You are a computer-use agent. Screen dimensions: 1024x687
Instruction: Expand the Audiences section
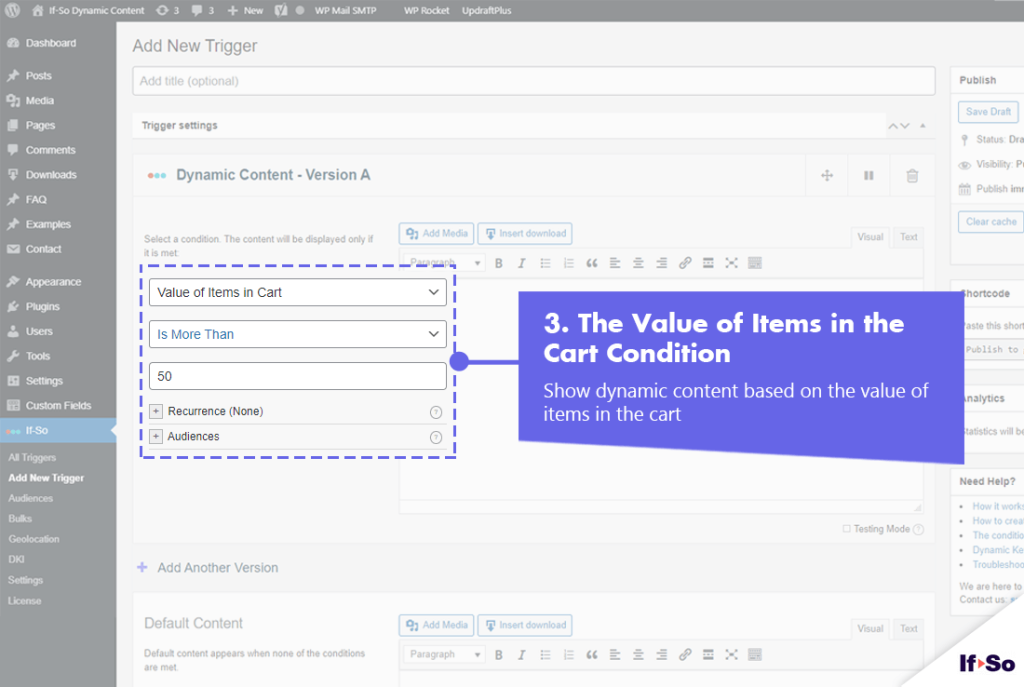156,436
